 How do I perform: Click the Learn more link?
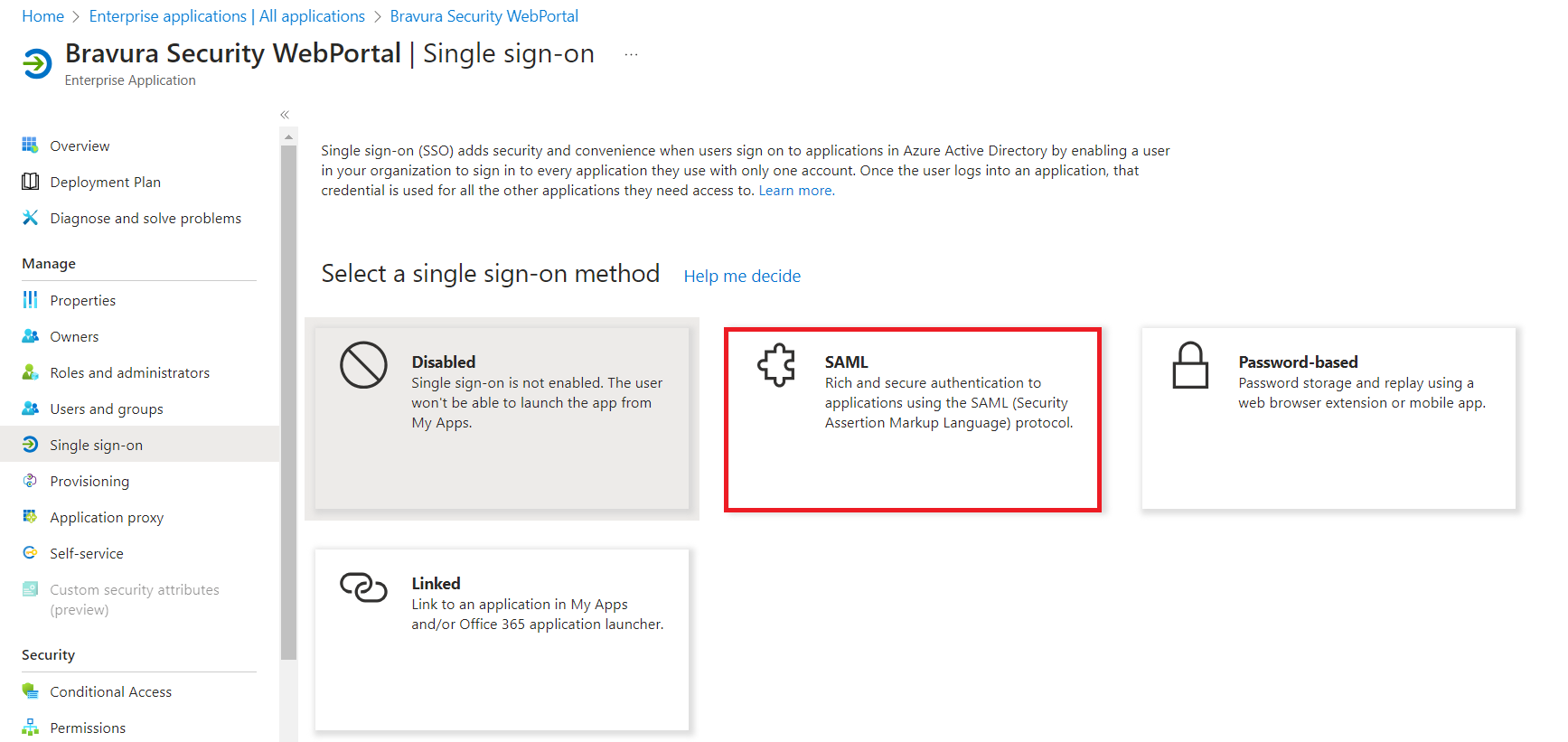coord(794,190)
